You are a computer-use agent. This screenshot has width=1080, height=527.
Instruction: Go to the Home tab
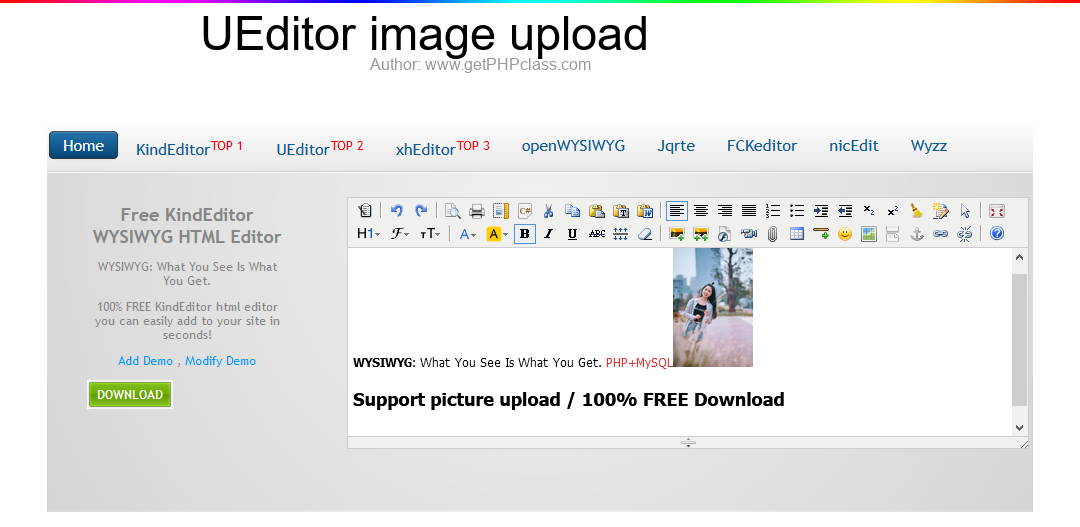pos(83,145)
